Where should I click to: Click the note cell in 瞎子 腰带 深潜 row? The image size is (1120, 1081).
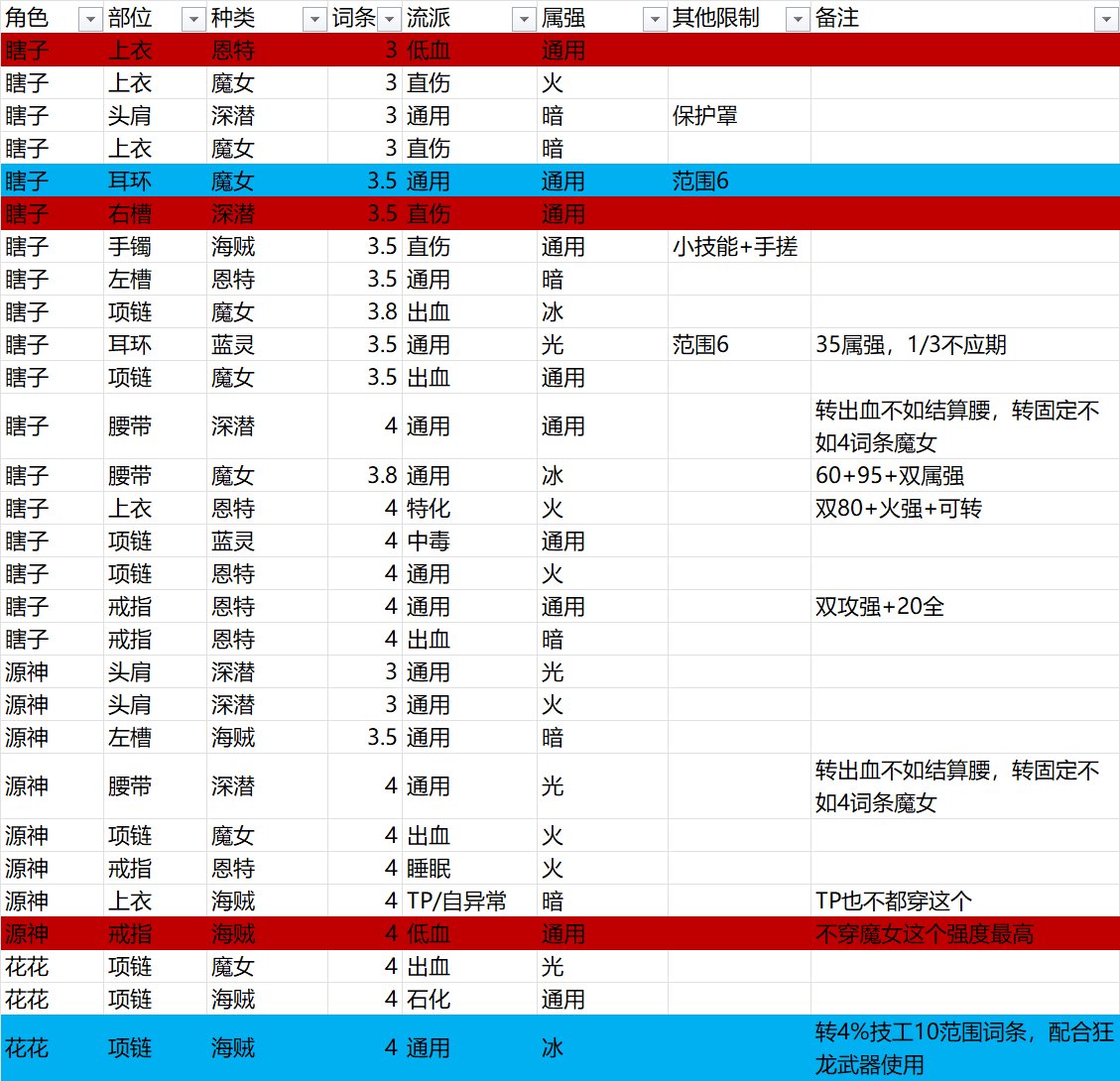pyautogui.click(x=965, y=426)
